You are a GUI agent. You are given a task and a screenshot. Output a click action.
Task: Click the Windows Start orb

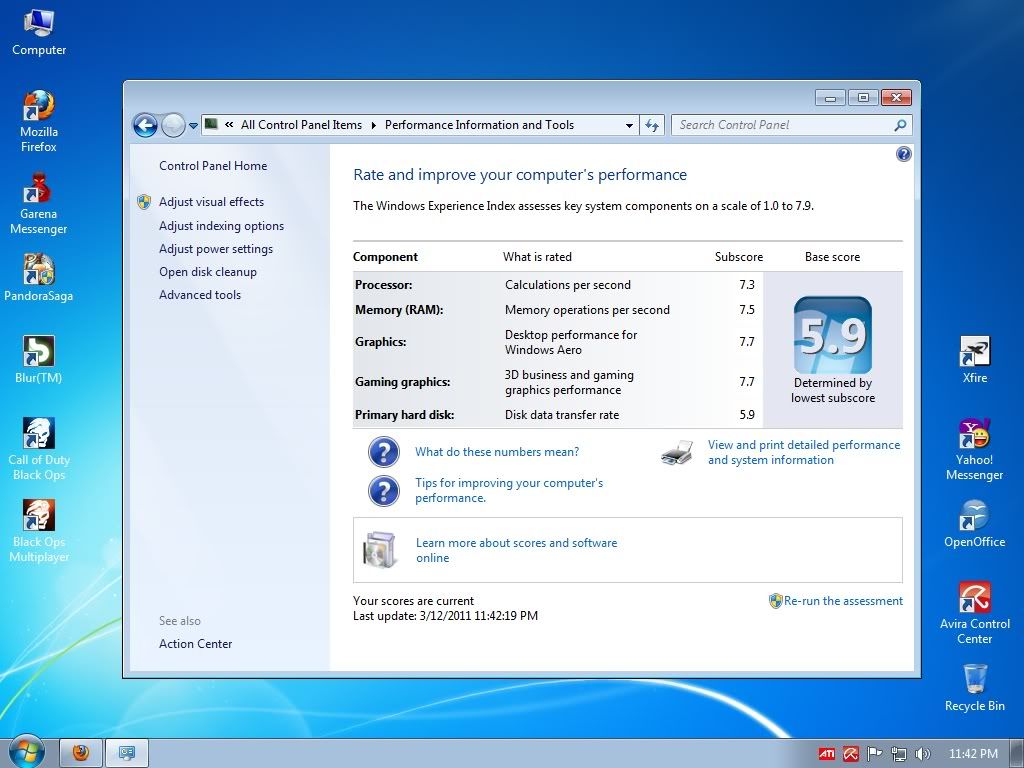click(x=26, y=752)
